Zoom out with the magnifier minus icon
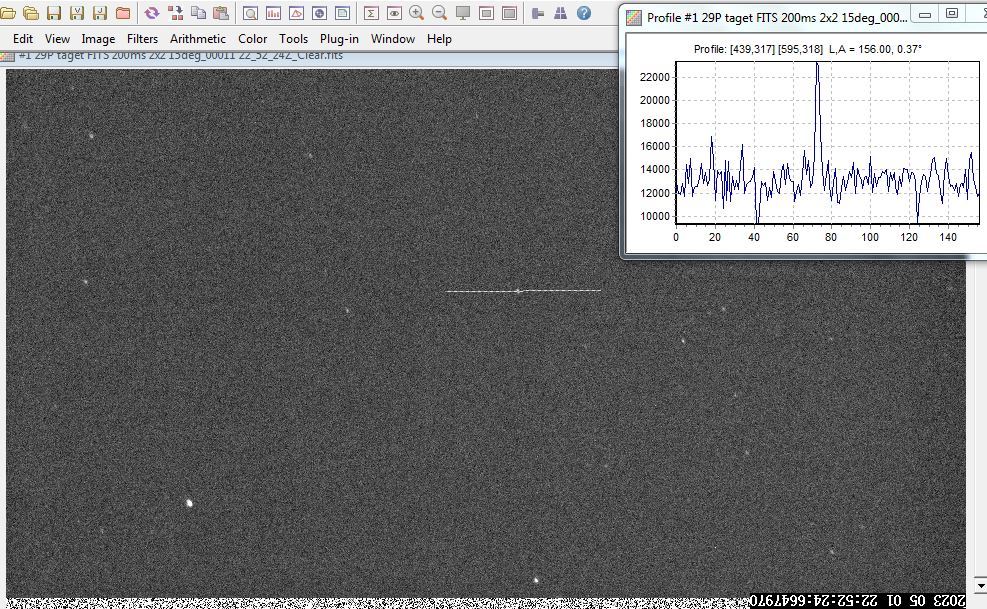Image resolution: width=987 pixels, height=609 pixels. 440,13
